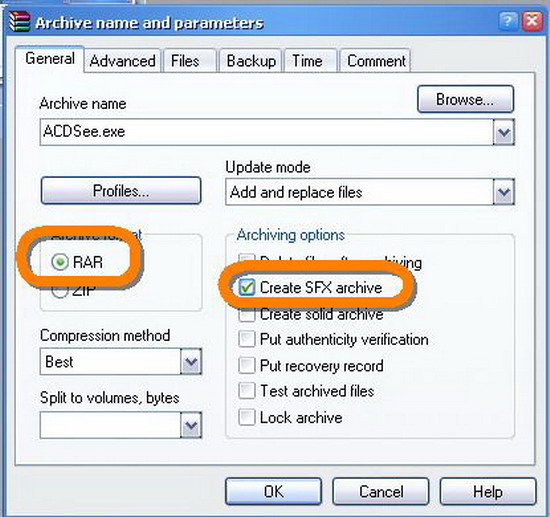
Task: Uncheck the Create SFX archive checkbox
Action: 247,288
